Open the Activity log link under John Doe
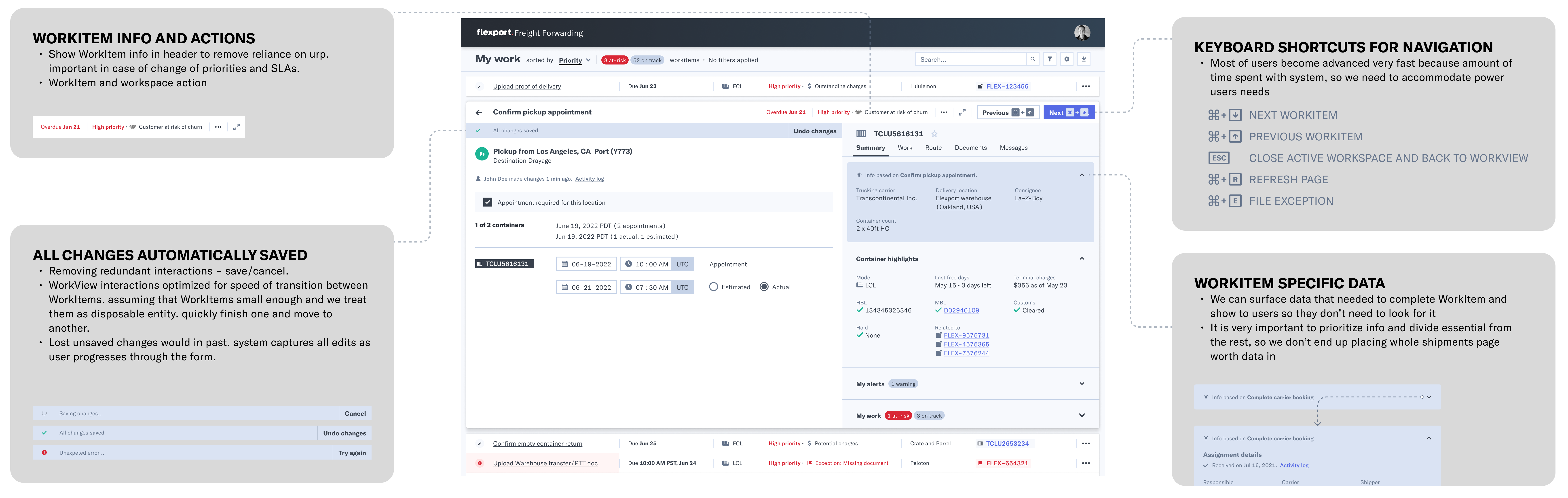The image size is (1568, 498). pyautogui.click(x=589, y=179)
